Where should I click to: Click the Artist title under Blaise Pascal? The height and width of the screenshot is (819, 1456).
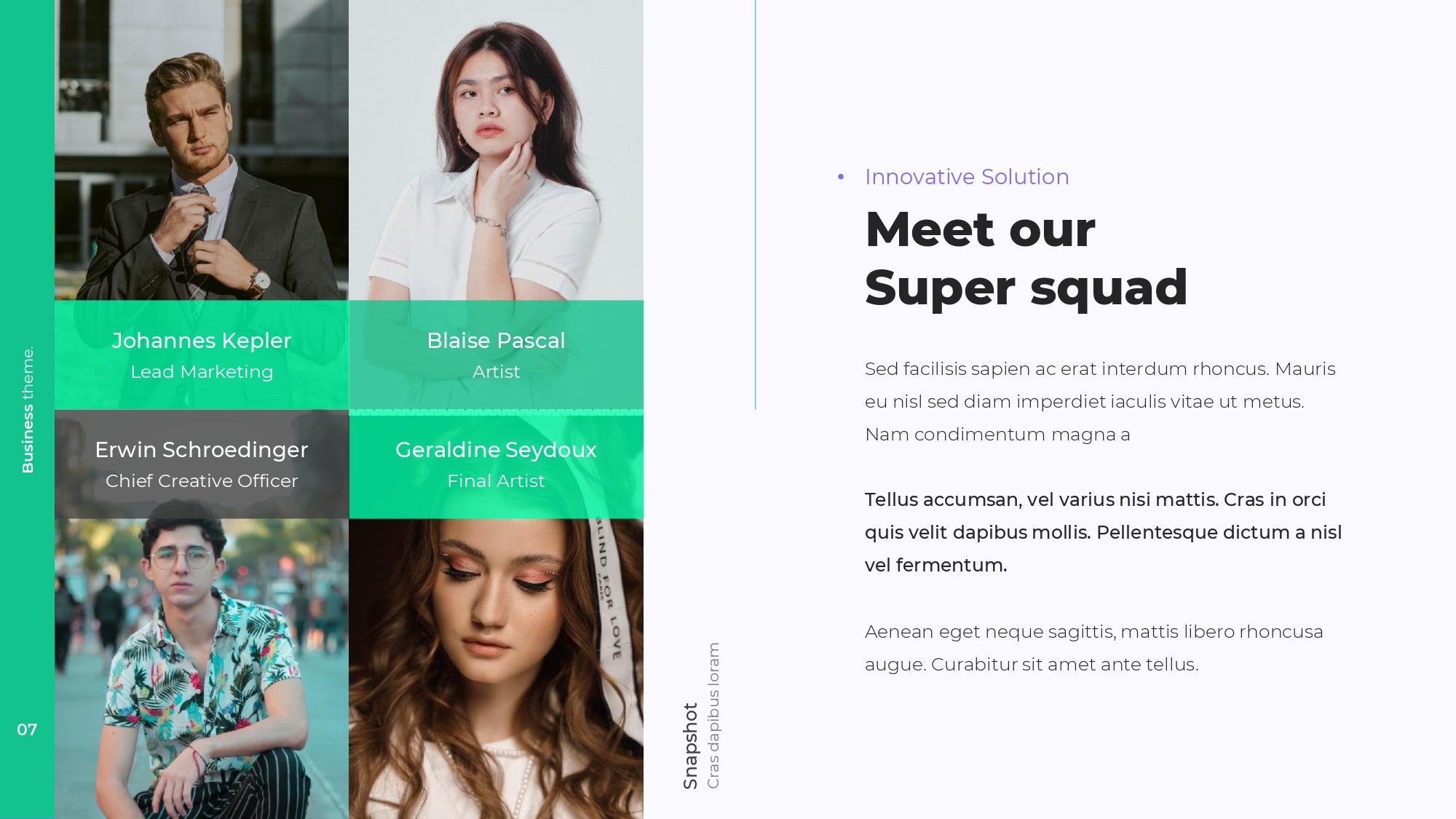tap(496, 372)
